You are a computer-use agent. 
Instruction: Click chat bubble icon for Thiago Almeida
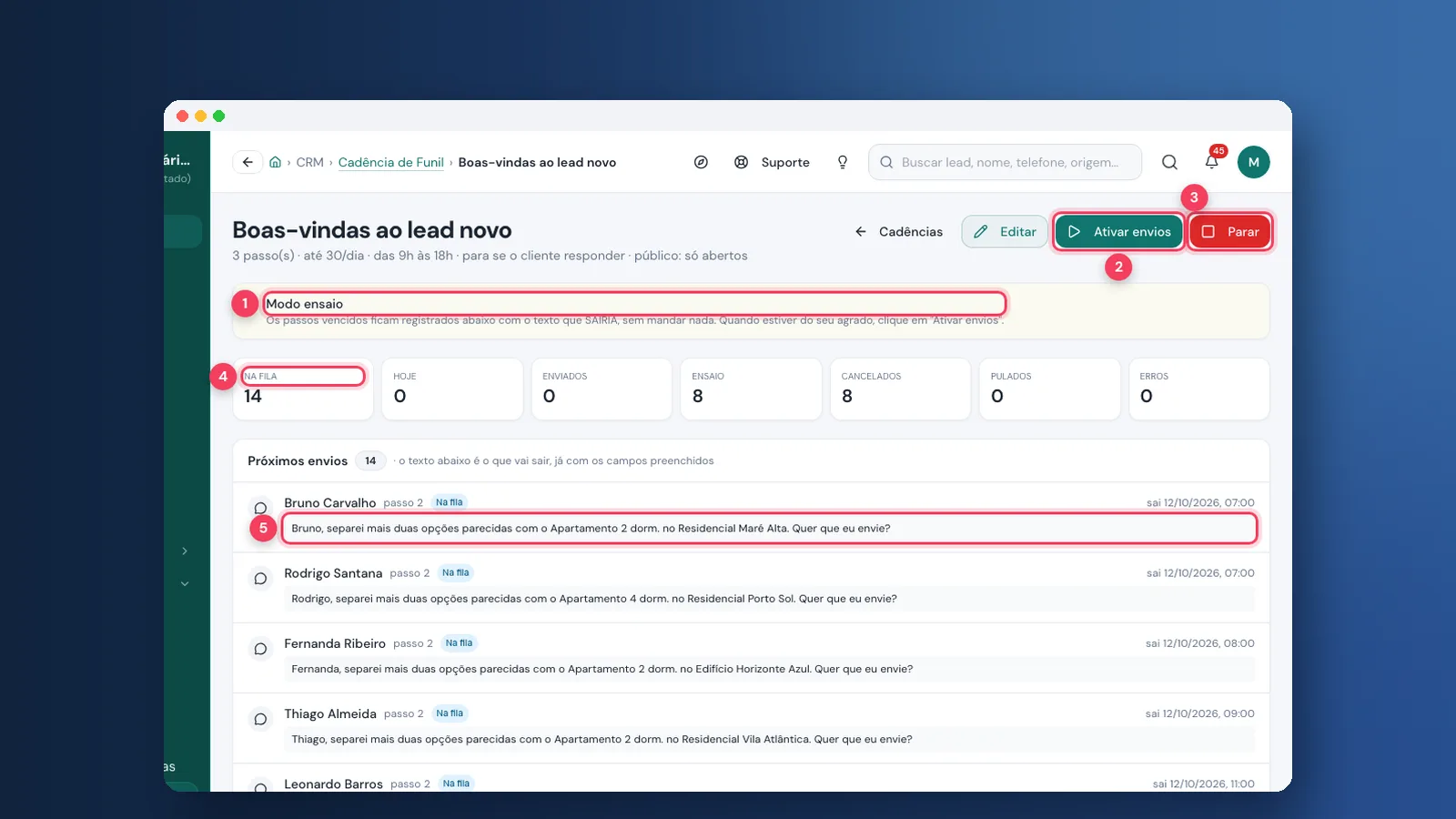[x=260, y=719]
